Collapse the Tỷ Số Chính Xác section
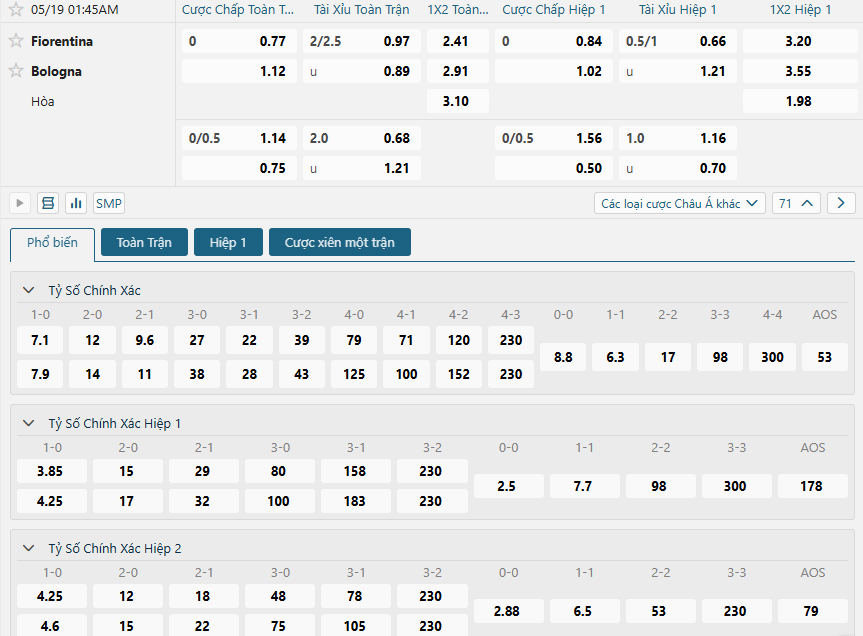 click(29, 290)
